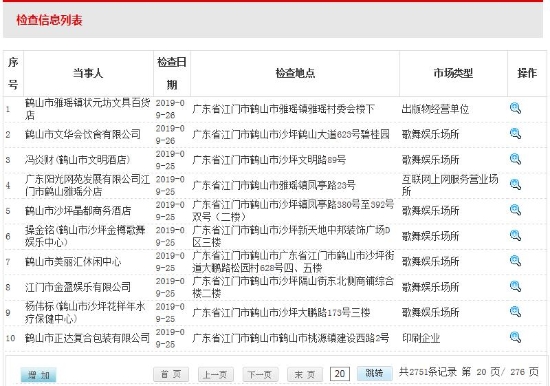550x386 pixels.
Task: View 鹤山市沙坪星都商务酒店 record via magnifier icon
Action: tap(515, 210)
